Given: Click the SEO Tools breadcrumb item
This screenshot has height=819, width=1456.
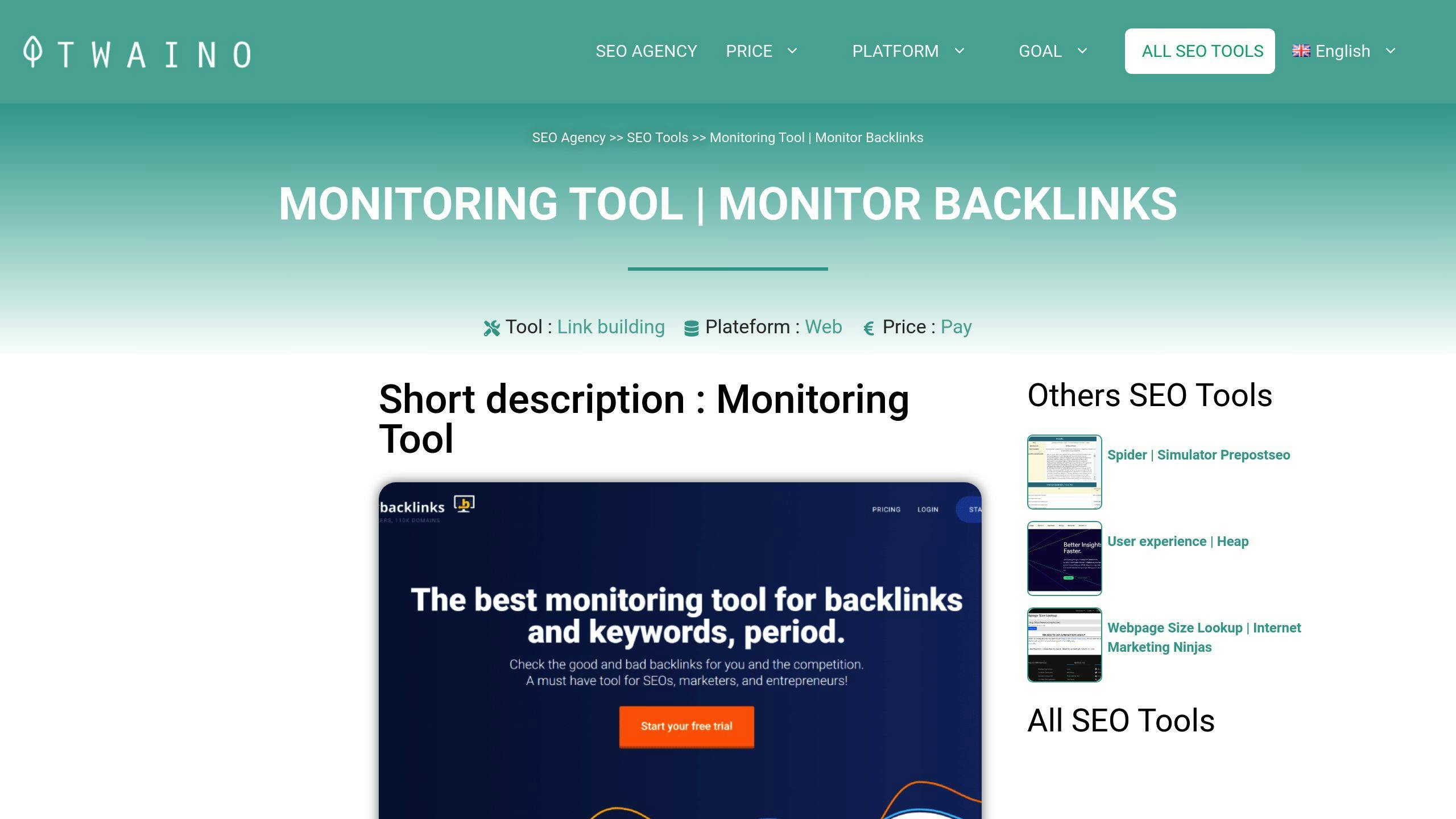Looking at the screenshot, I should pos(656,137).
